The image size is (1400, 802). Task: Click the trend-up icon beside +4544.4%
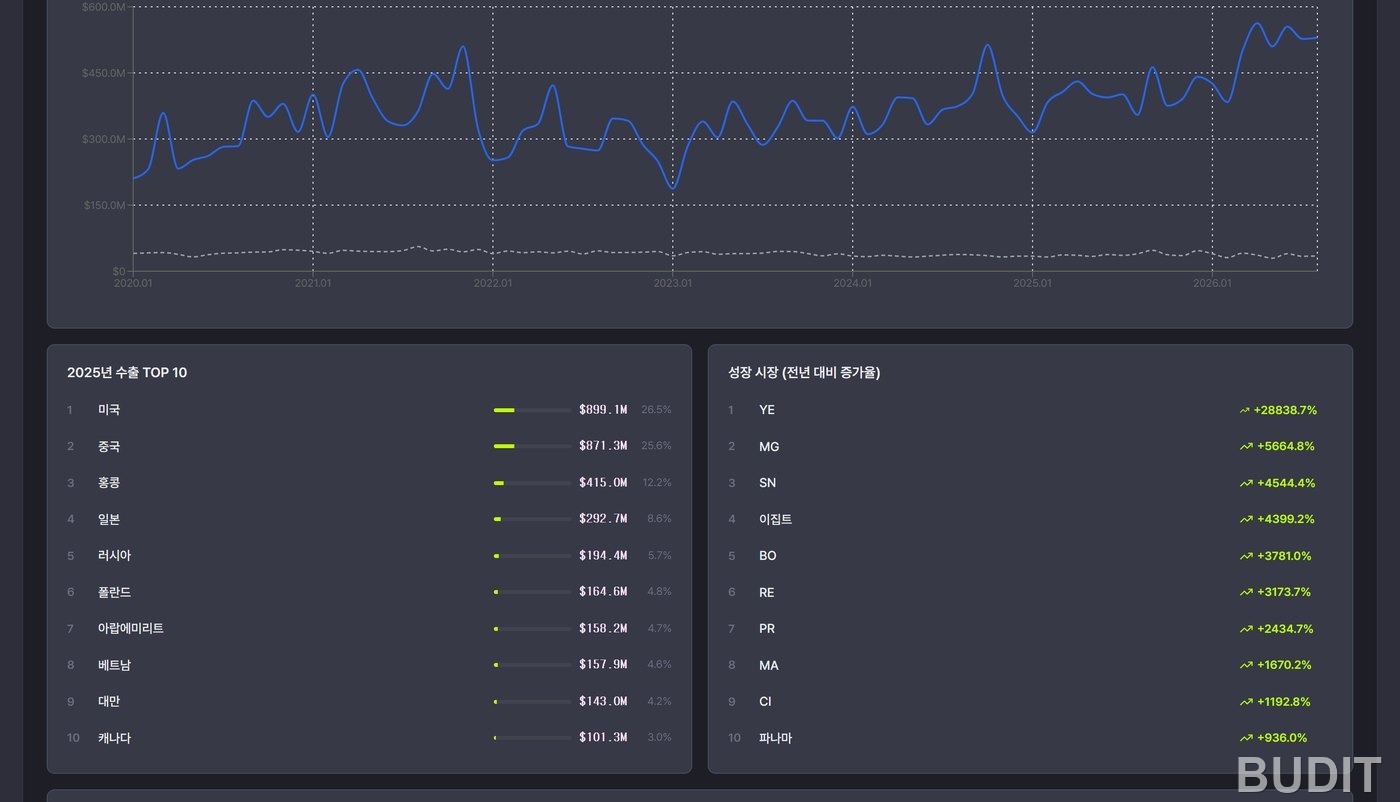1246,483
